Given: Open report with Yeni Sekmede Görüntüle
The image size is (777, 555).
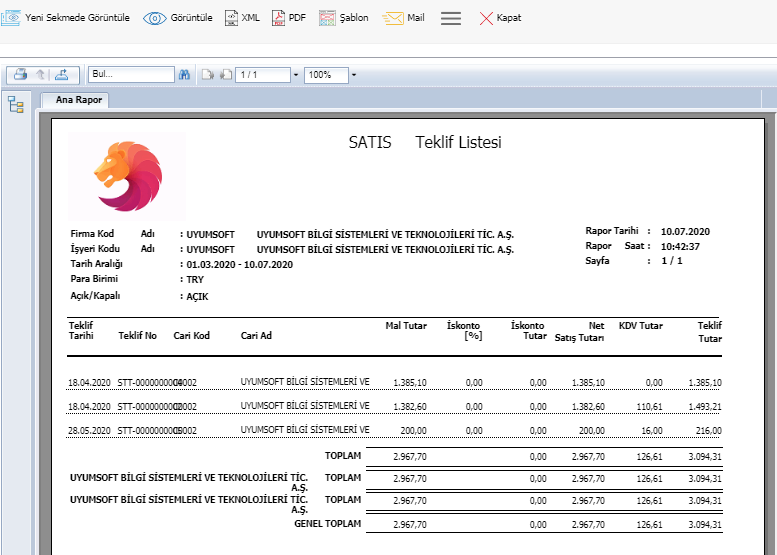Looking at the screenshot, I should tap(66, 18).
